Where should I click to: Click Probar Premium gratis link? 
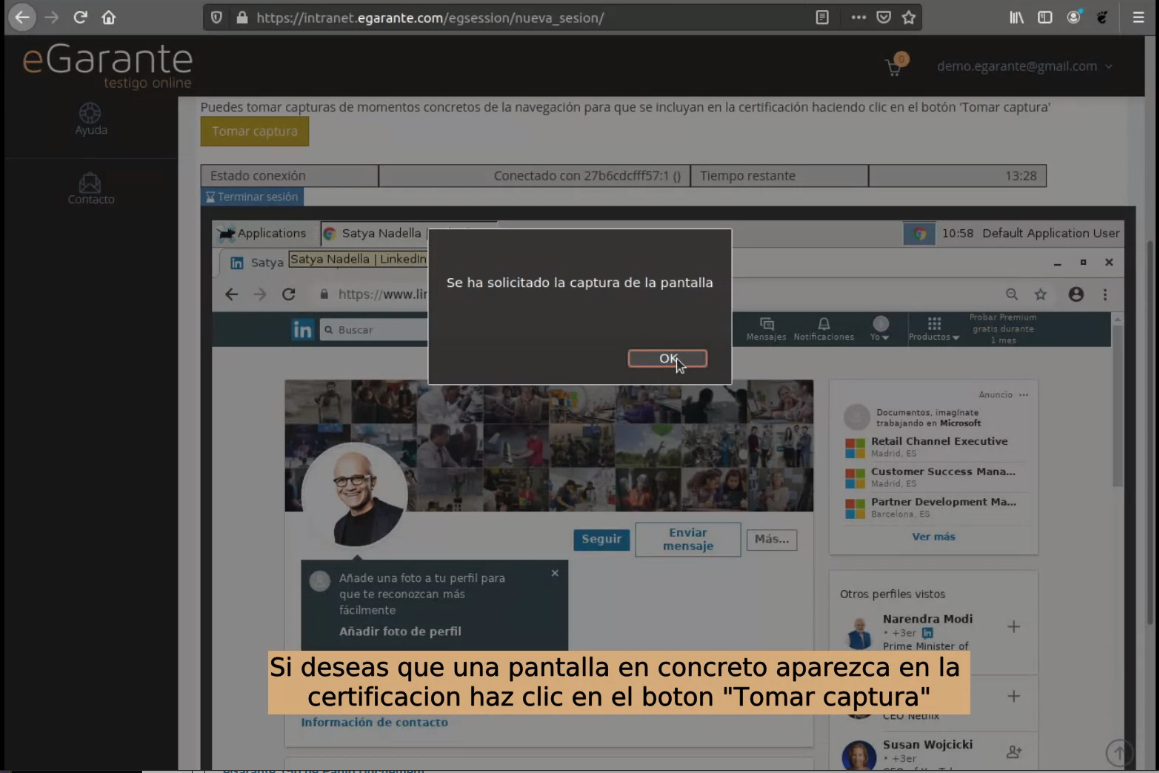1002,329
